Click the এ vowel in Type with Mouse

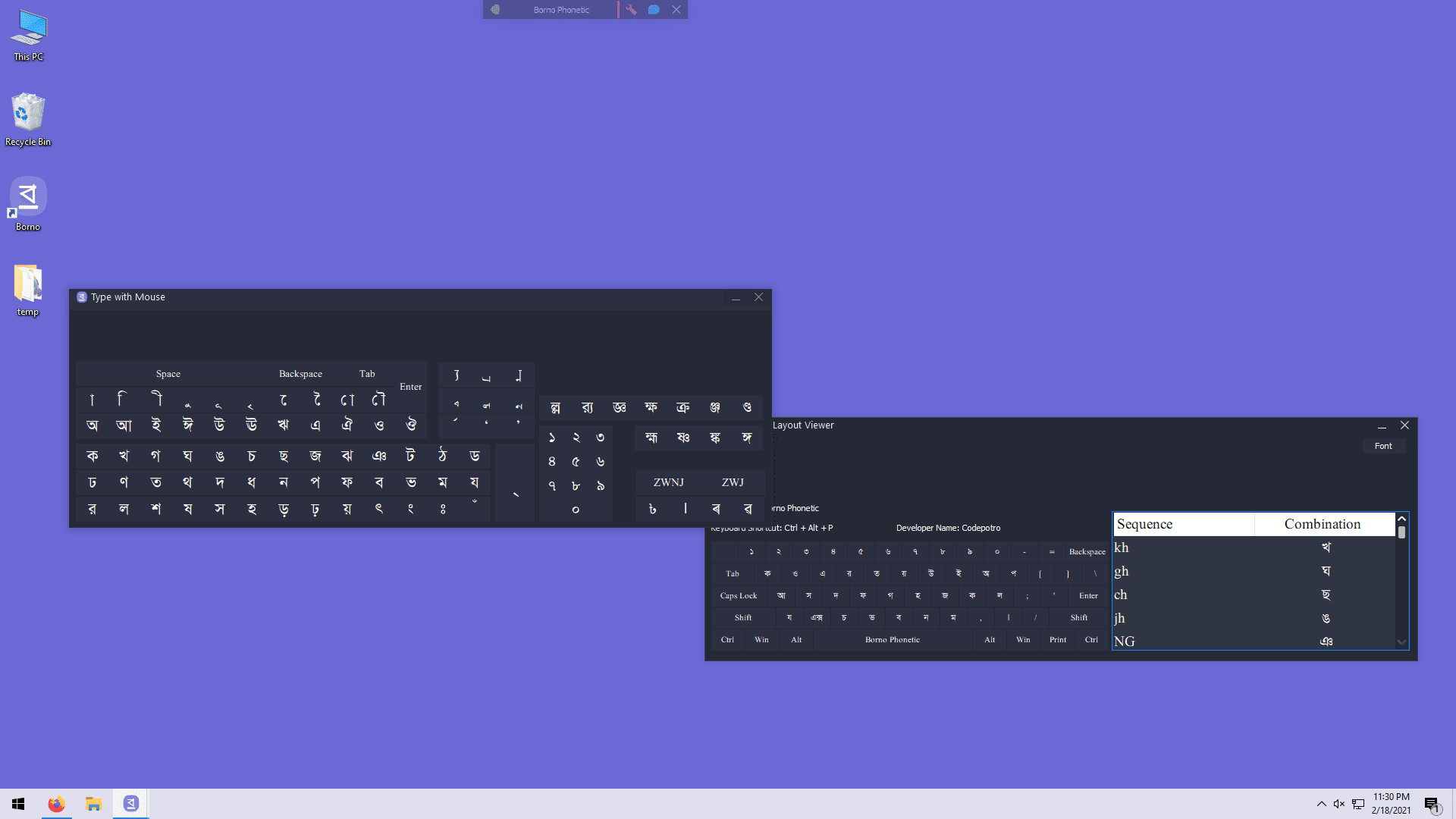point(315,425)
